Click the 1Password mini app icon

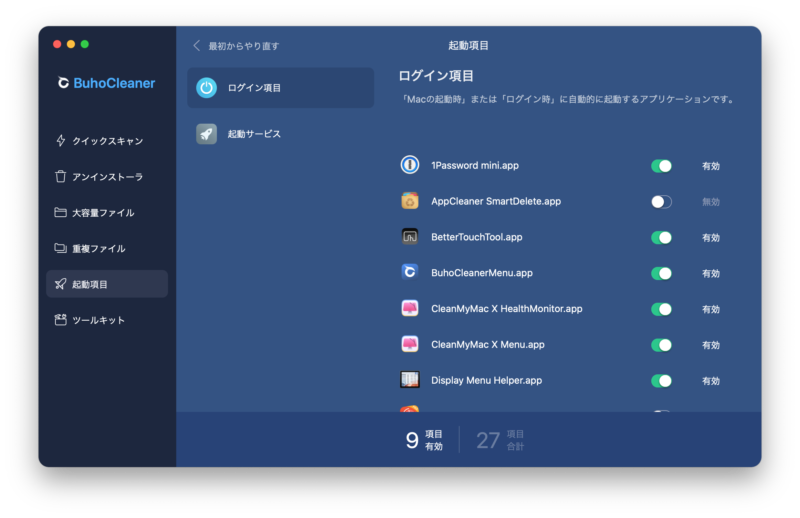(410, 165)
